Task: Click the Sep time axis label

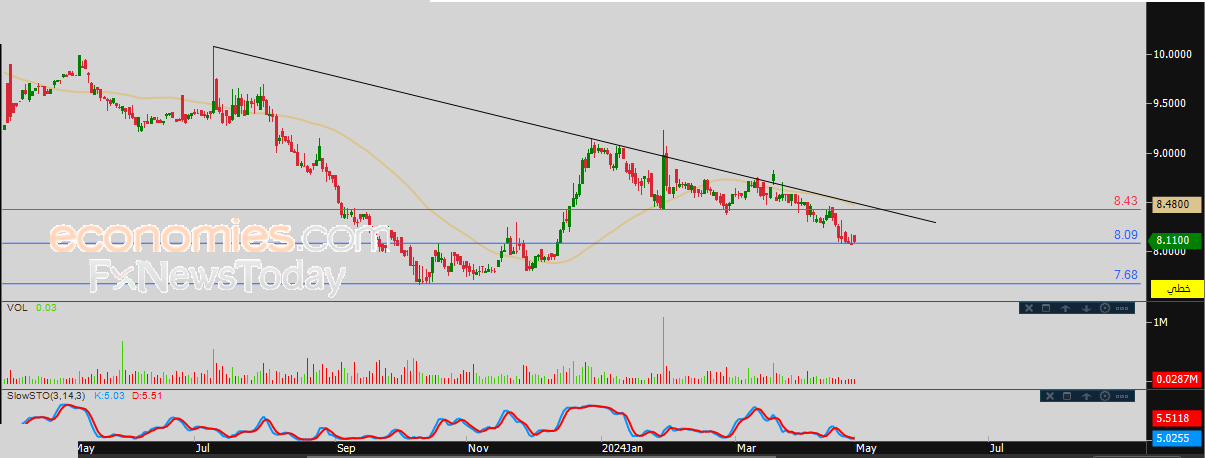Action: click(346, 450)
